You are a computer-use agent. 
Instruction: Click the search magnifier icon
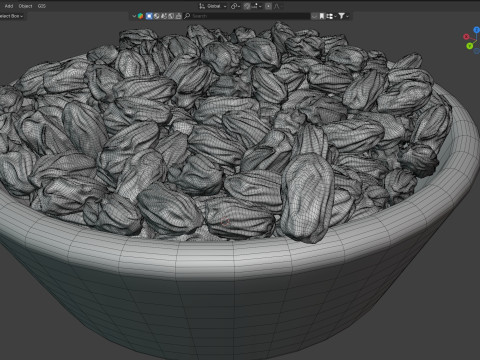pyautogui.click(x=187, y=16)
